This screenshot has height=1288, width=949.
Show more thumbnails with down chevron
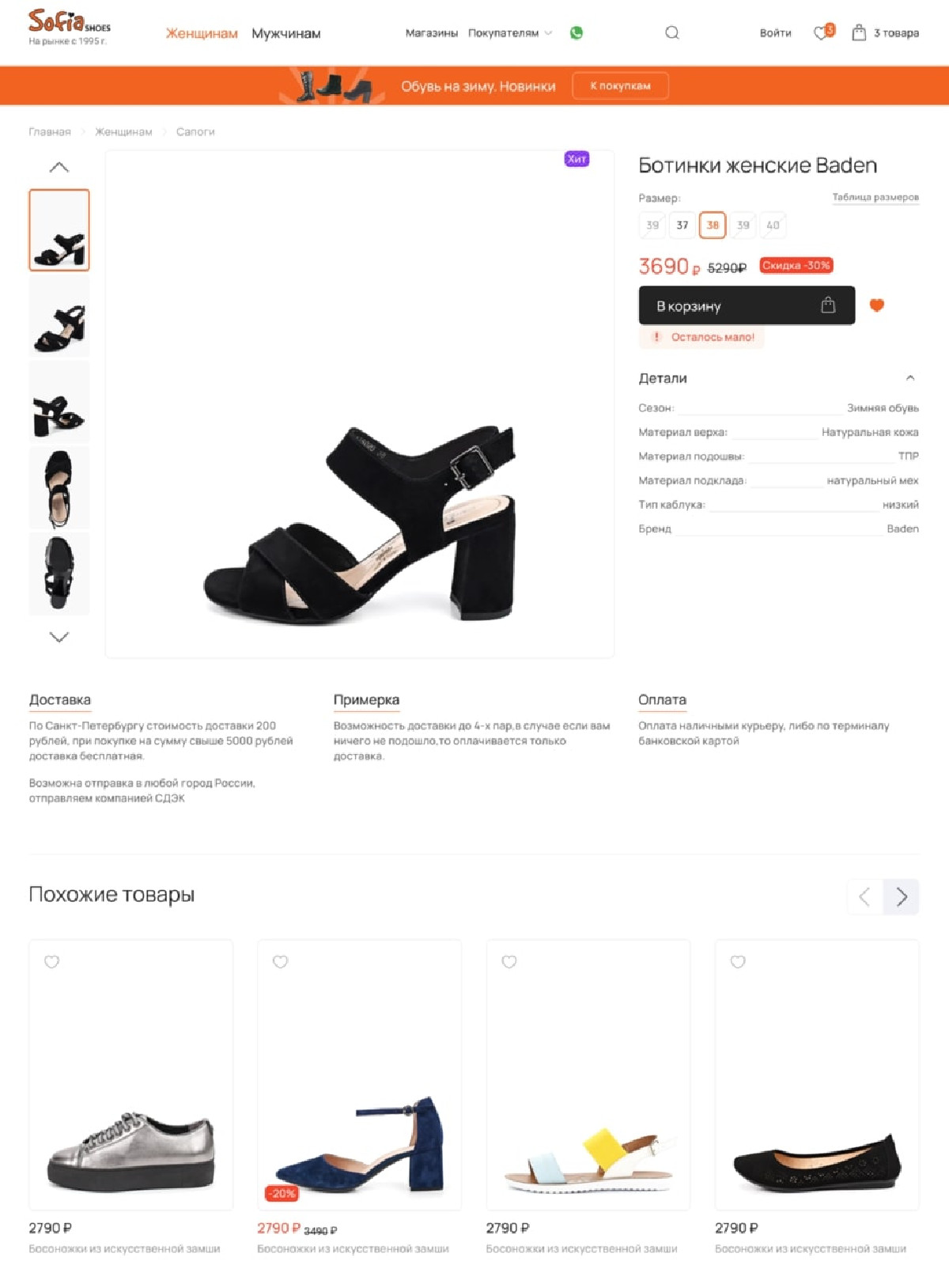pyautogui.click(x=59, y=636)
